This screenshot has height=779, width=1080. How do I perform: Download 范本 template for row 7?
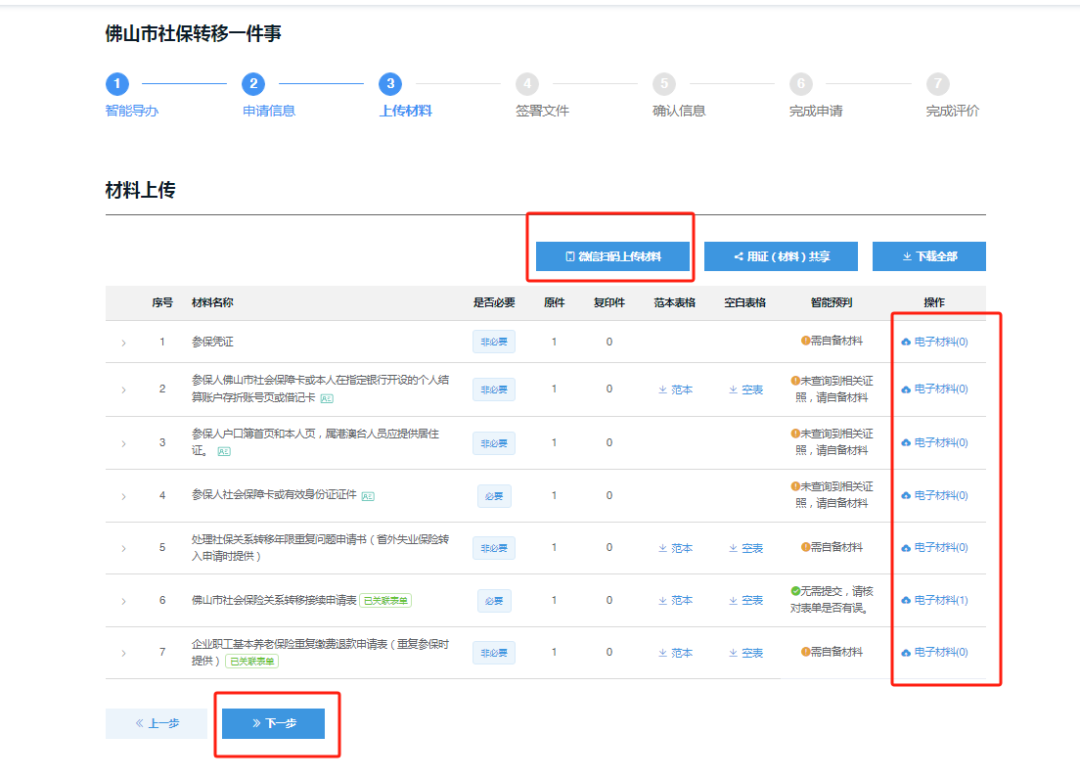675,653
